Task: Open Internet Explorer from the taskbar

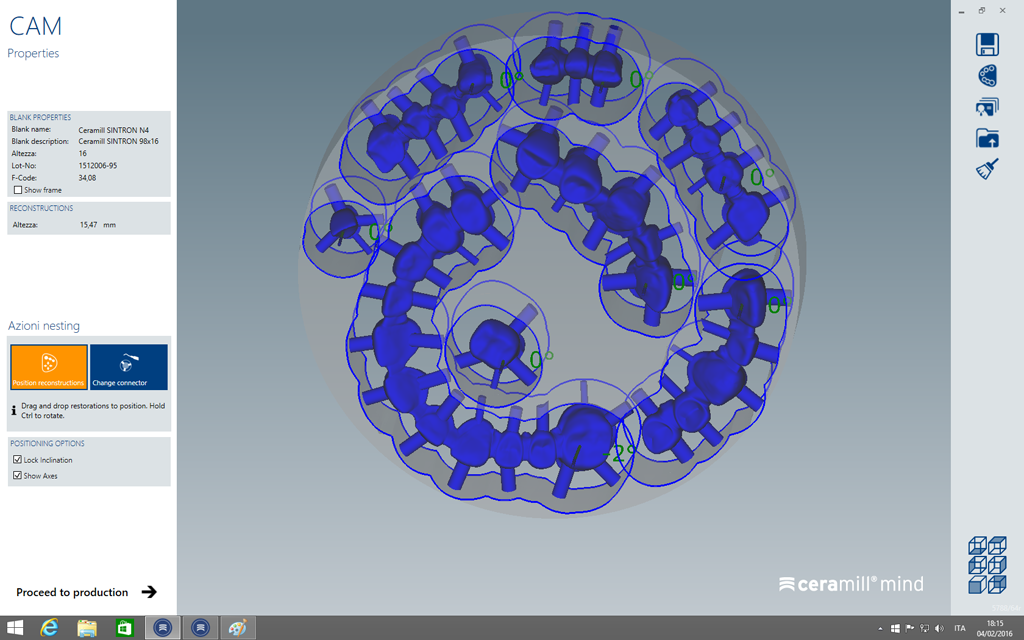Action: [48, 628]
